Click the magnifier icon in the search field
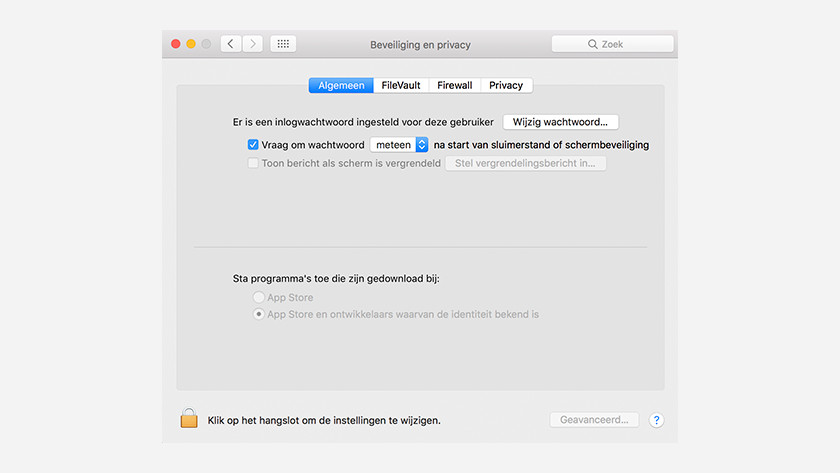This screenshot has width=840, height=473. pyautogui.click(x=592, y=44)
